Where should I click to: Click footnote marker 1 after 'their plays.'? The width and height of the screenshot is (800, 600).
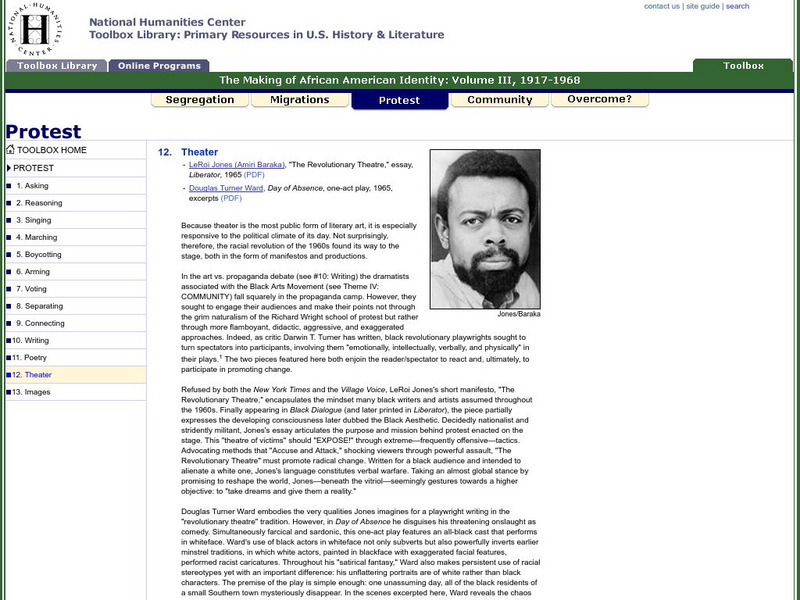pyautogui.click(x=221, y=356)
